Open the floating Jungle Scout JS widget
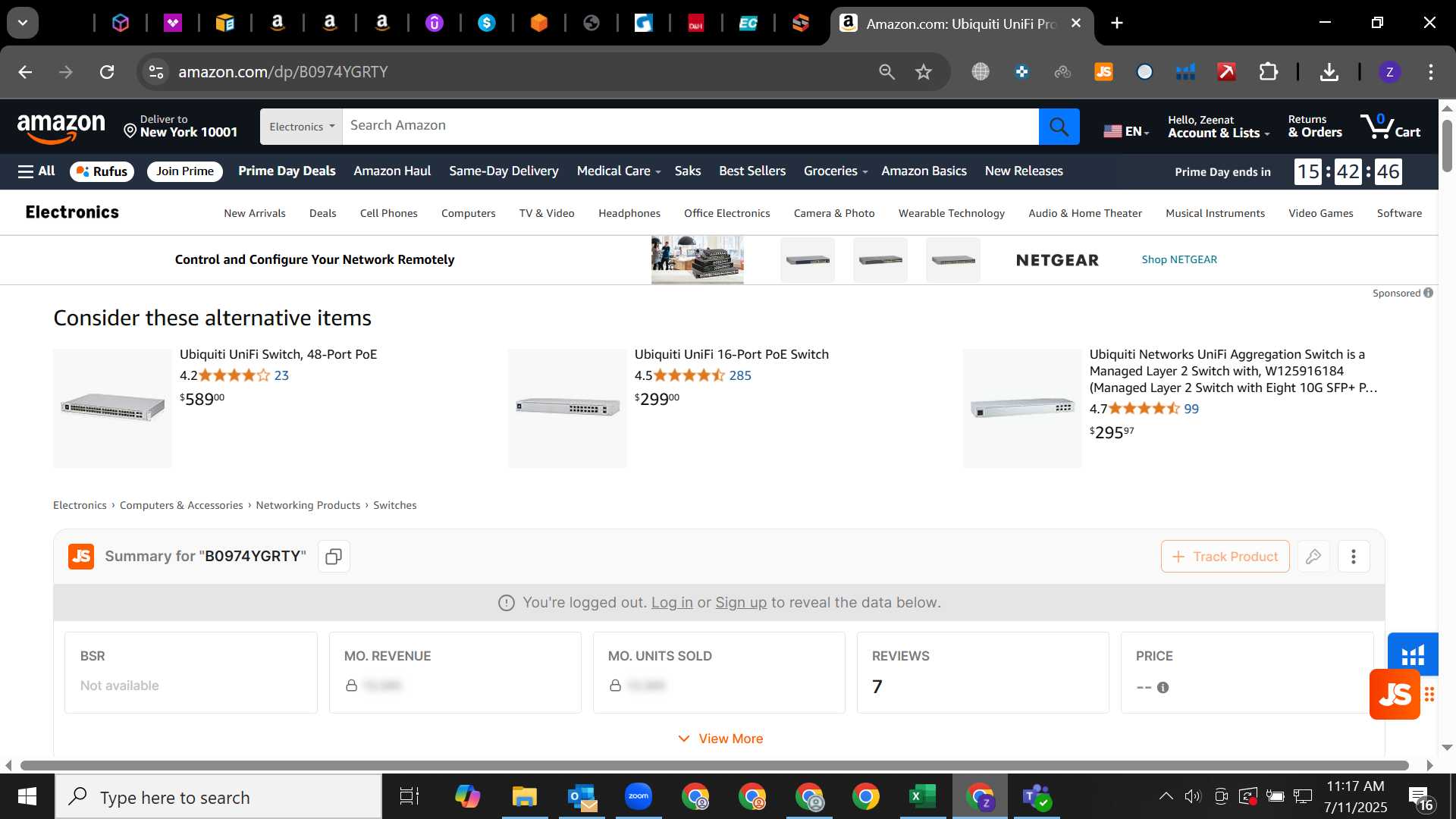Image resolution: width=1456 pixels, height=819 pixels. pyautogui.click(x=1395, y=694)
